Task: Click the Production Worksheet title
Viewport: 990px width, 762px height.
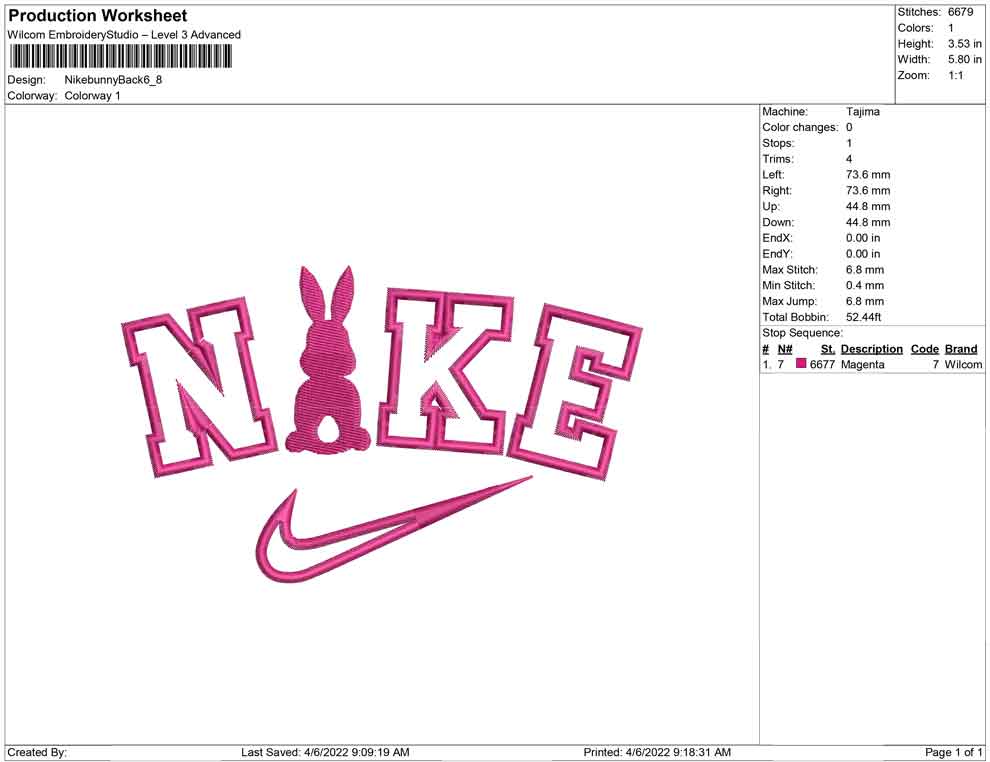Action: click(97, 15)
